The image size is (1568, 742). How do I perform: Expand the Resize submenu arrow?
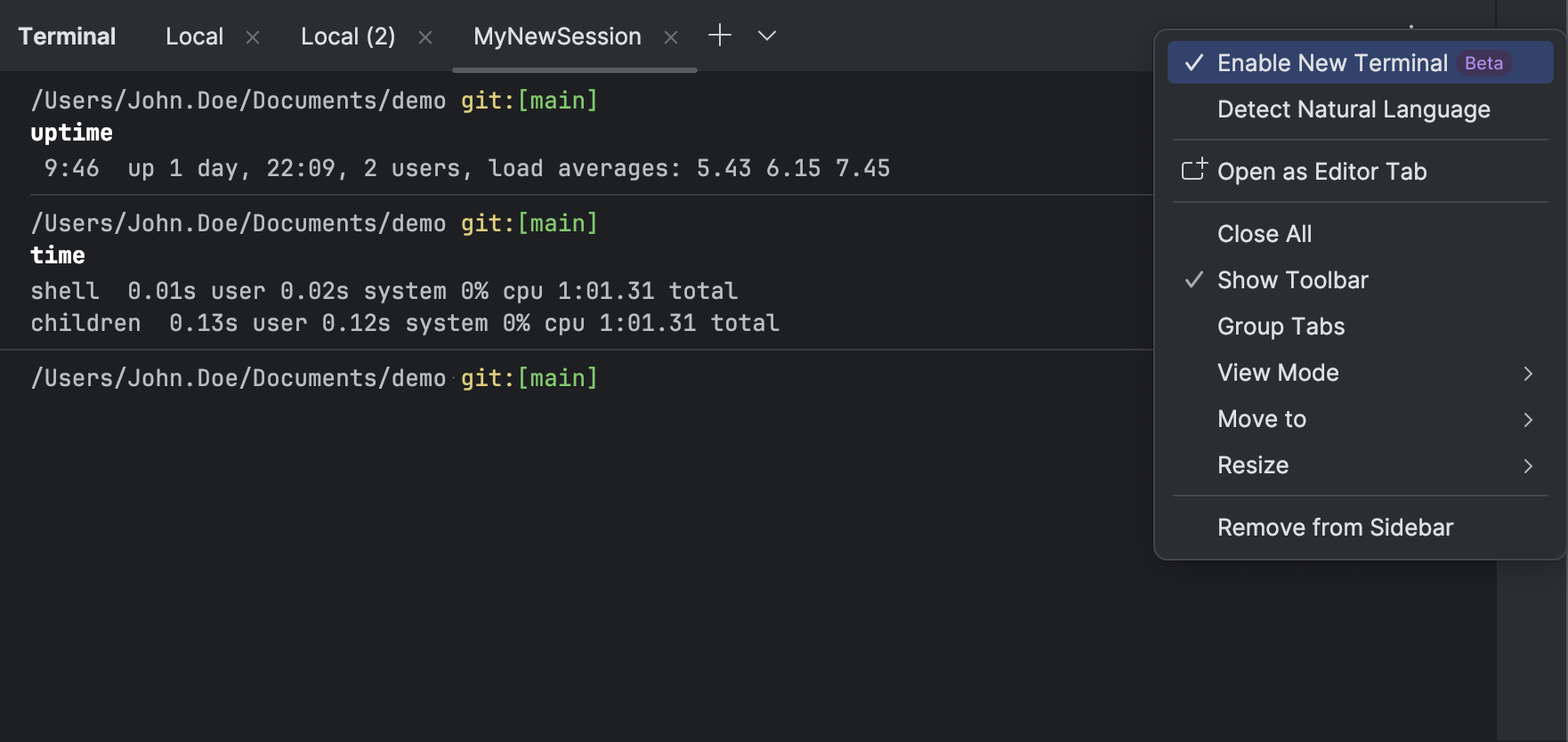pyautogui.click(x=1527, y=466)
